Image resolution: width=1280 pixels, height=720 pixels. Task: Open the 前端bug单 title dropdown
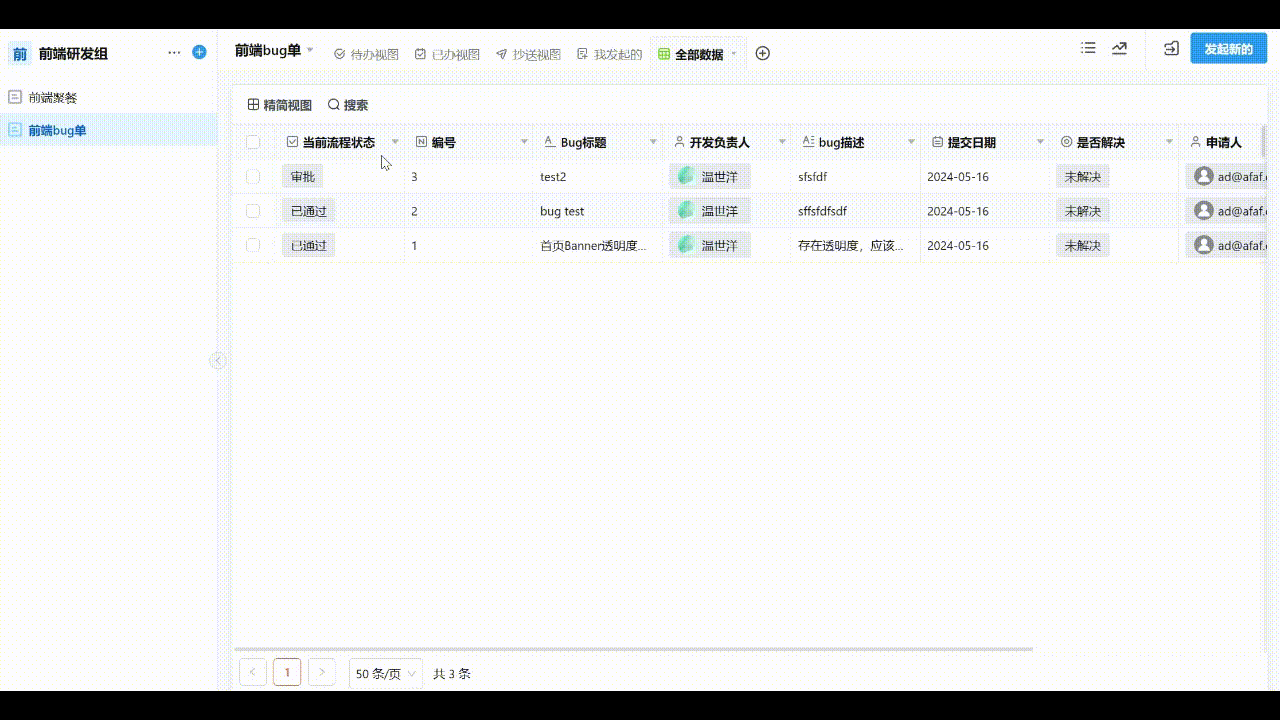pos(310,49)
